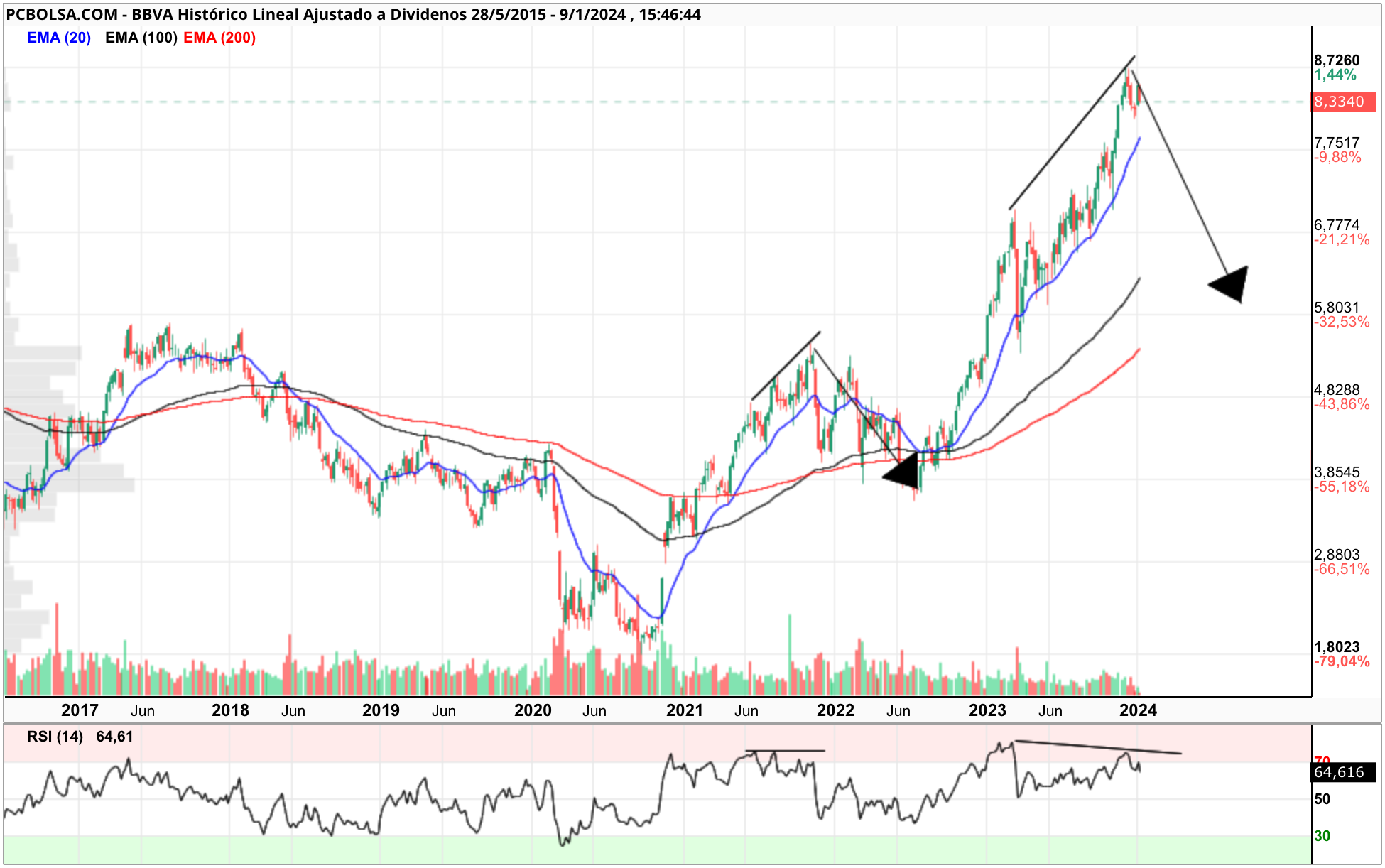Click the -32,53% percentage label
Image resolution: width=1385 pixels, height=868 pixels.
click(x=1342, y=322)
